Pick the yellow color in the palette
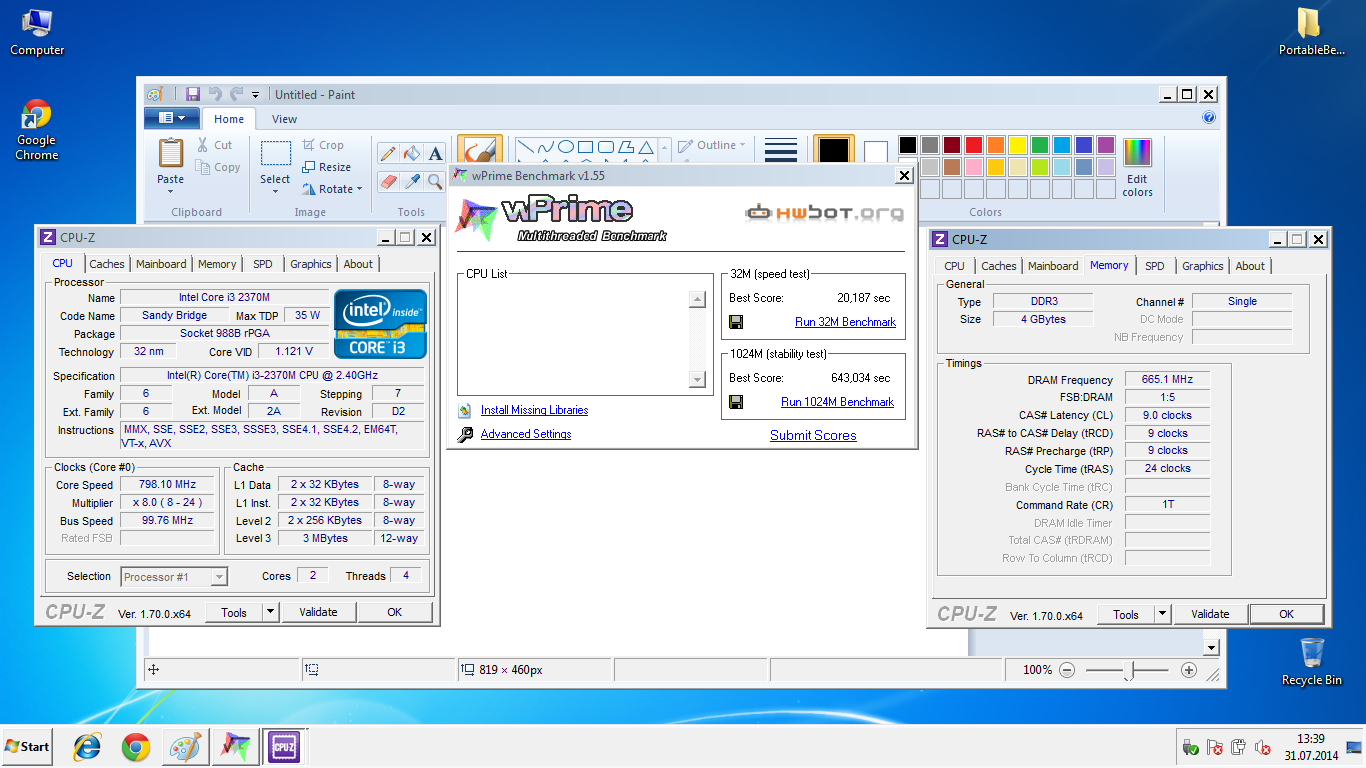This screenshot has height=768, width=1366. pyautogui.click(x=1017, y=145)
